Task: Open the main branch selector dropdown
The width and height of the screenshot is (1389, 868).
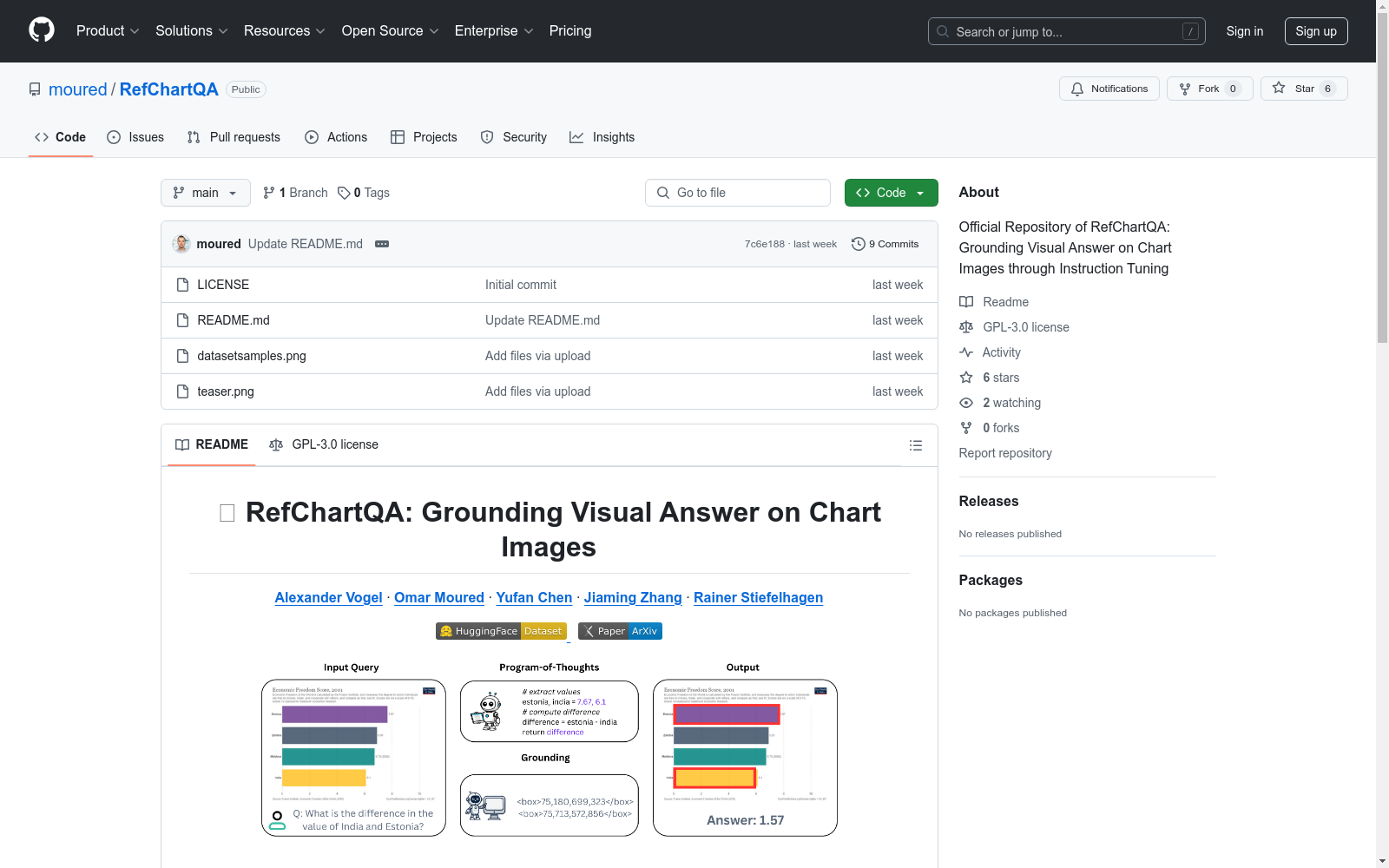Action: (206, 193)
